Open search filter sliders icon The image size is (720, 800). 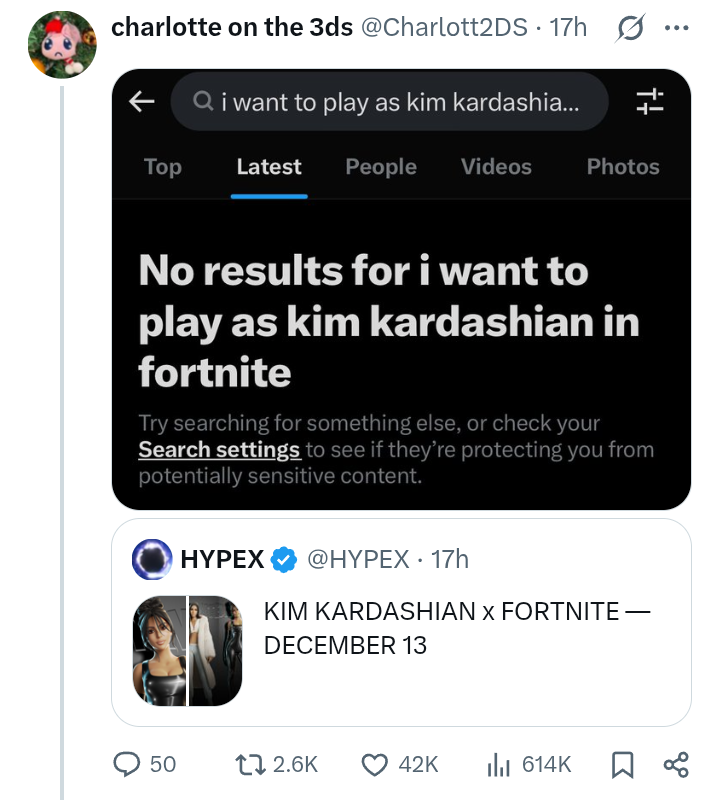pos(650,100)
